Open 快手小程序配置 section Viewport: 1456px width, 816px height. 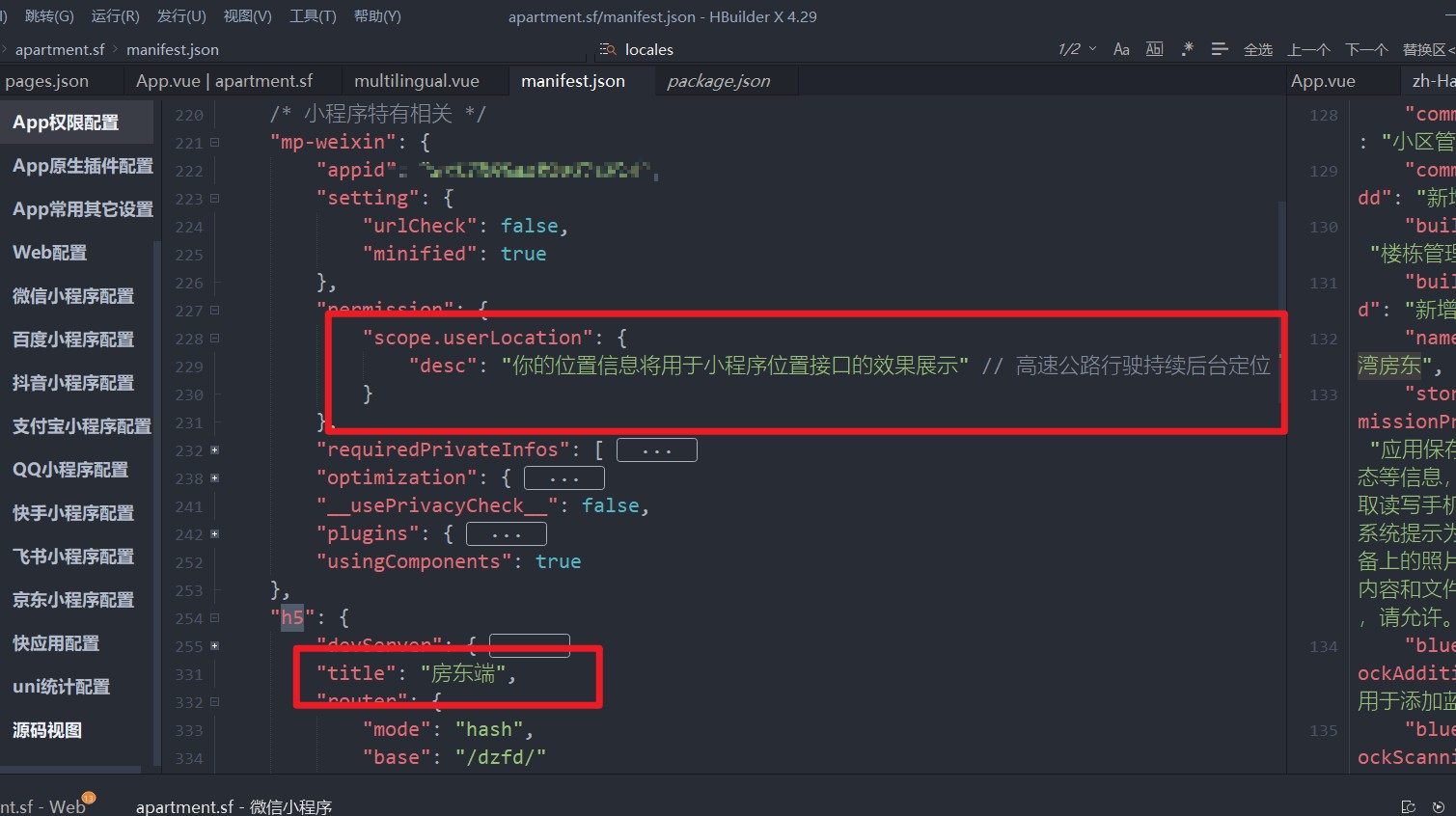(x=76, y=513)
